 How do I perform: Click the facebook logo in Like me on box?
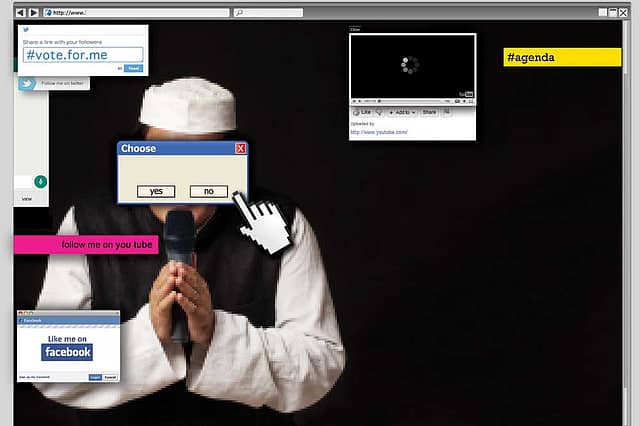coord(67,352)
